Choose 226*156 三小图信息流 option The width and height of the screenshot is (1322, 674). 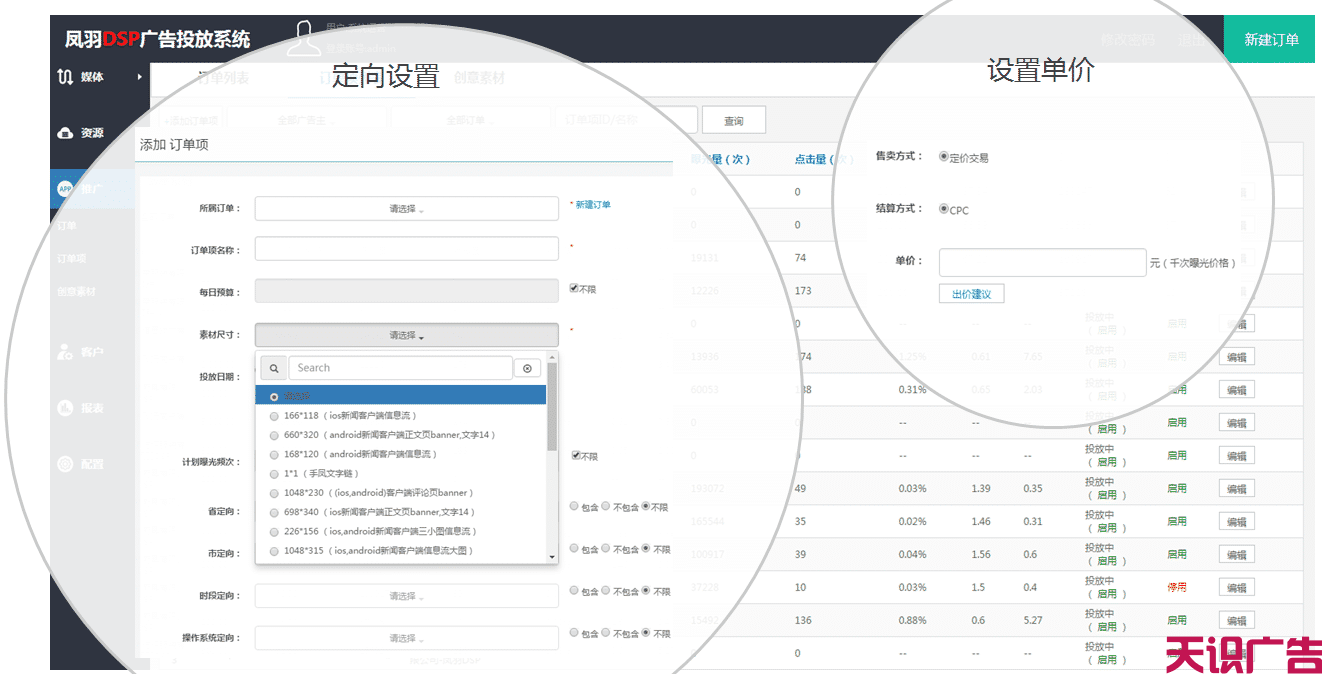(x=400, y=531)
